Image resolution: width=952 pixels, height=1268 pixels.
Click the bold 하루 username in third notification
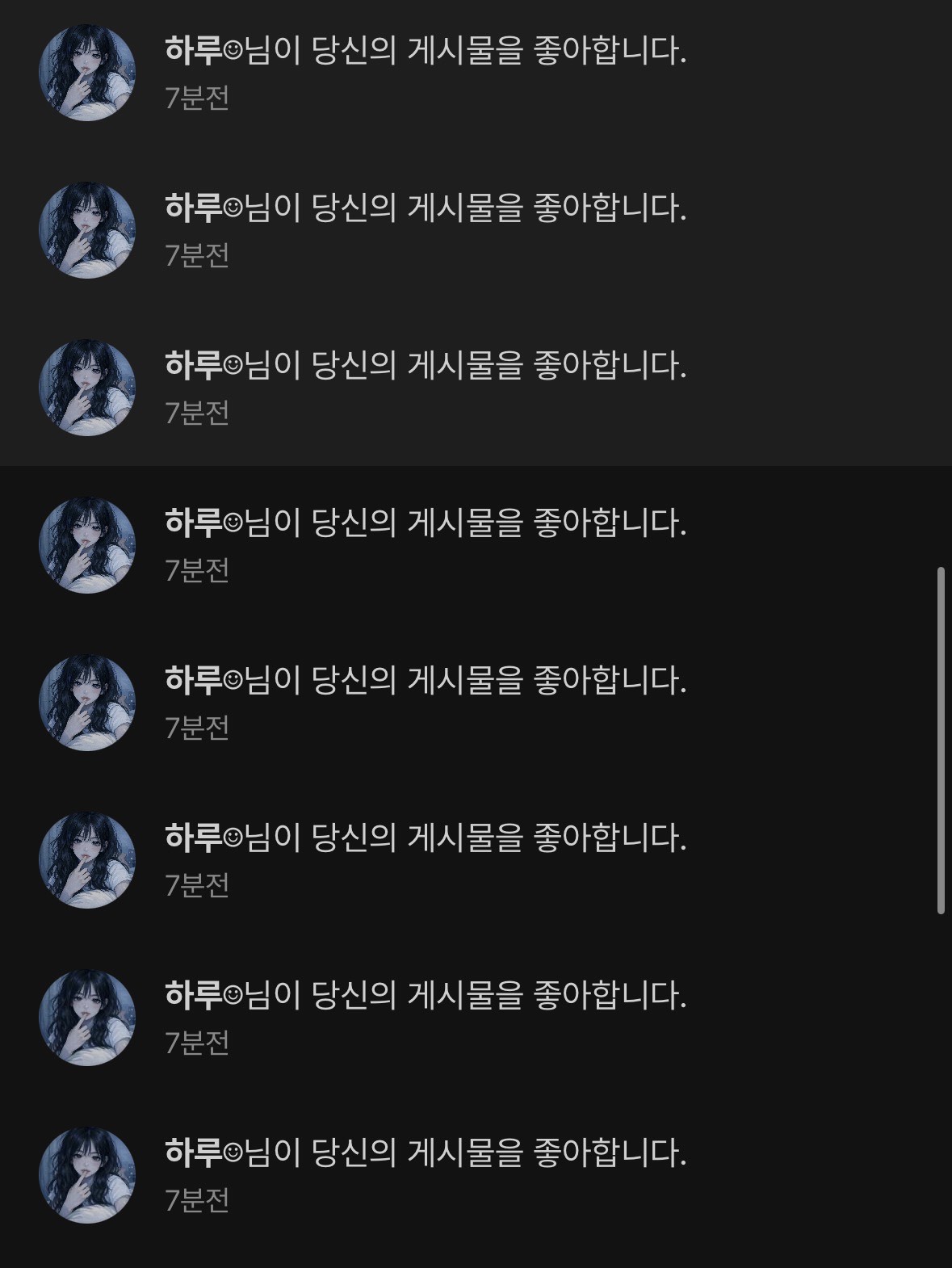pos(193,367)
